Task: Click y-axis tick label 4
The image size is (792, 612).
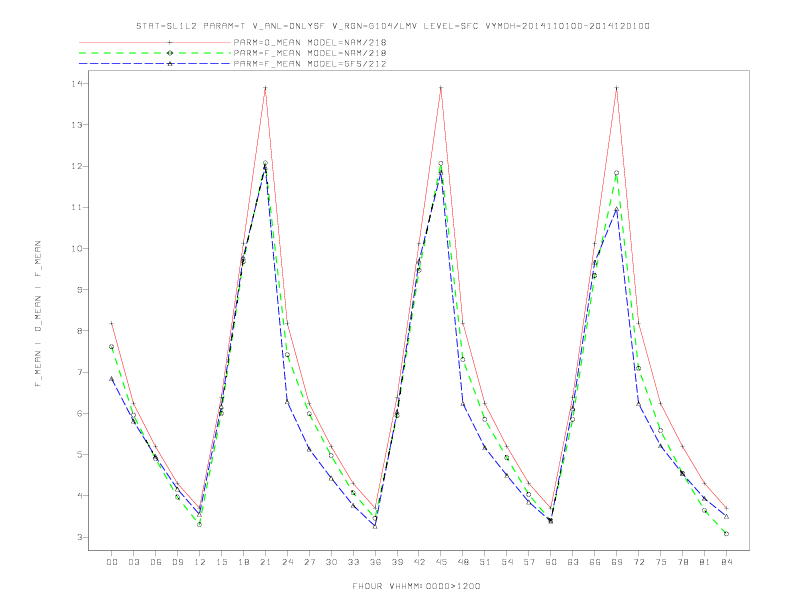Action: click(80, 496)
